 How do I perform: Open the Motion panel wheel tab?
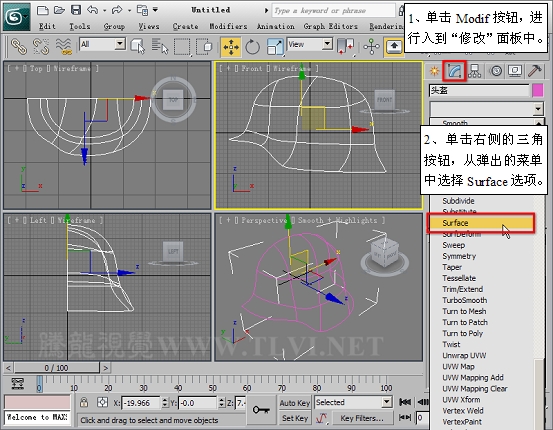(x=496, y=71)
